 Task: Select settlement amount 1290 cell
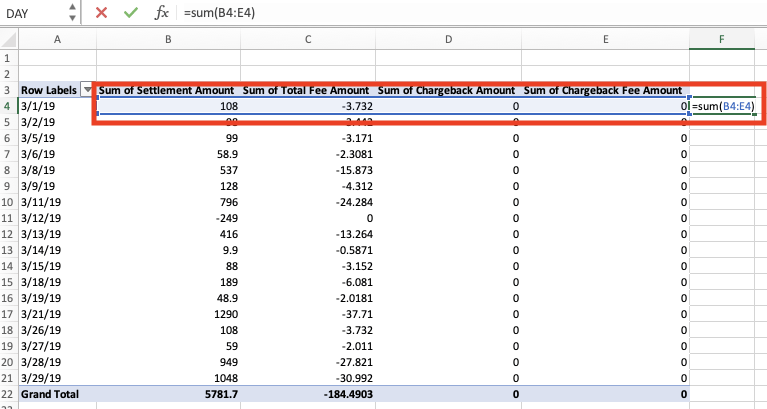point(168,314)
